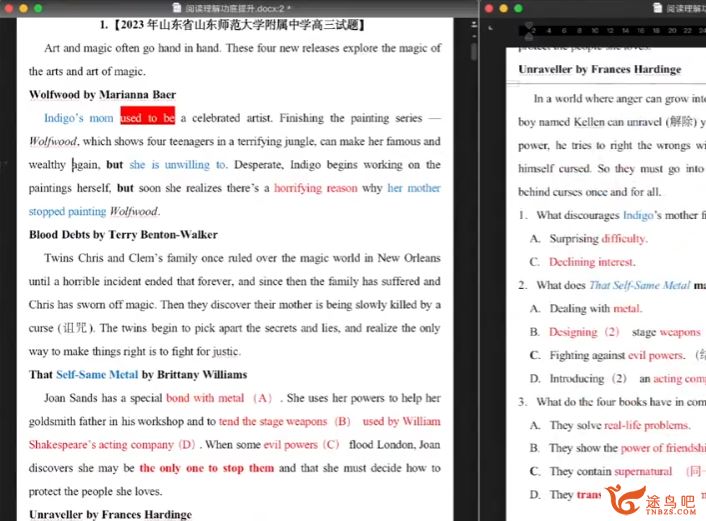This screenshot has width=706, height=521.
Task: Click the tab-stop selector left of the right window's ruler
Action: coord(491,28)
